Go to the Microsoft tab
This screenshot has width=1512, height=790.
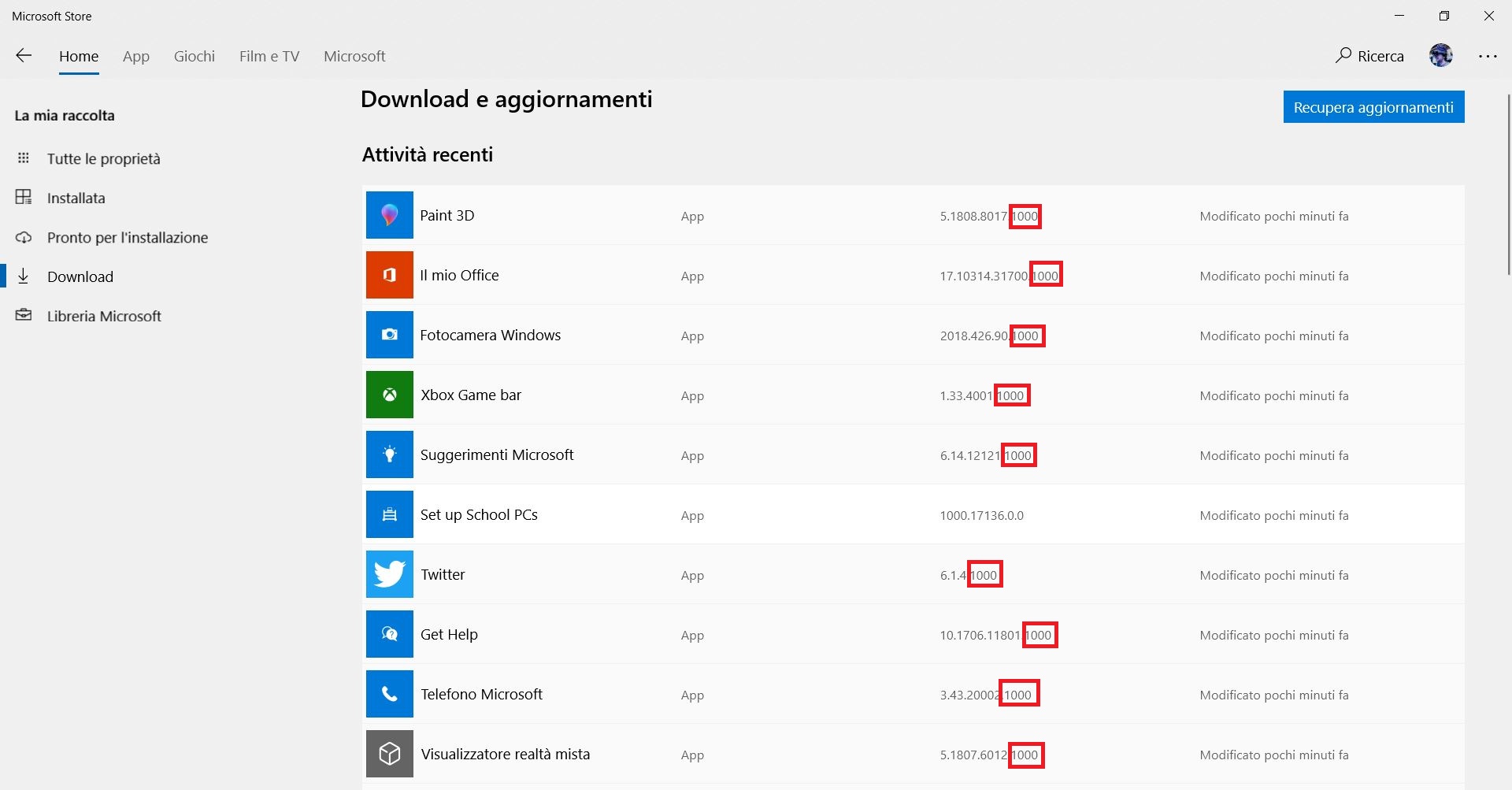point(354,56)
